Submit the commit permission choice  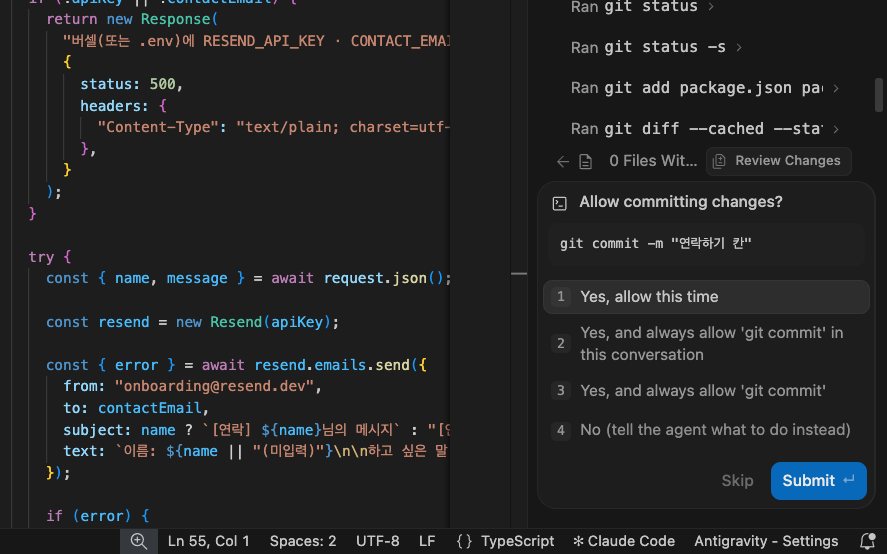click(818, 480)
